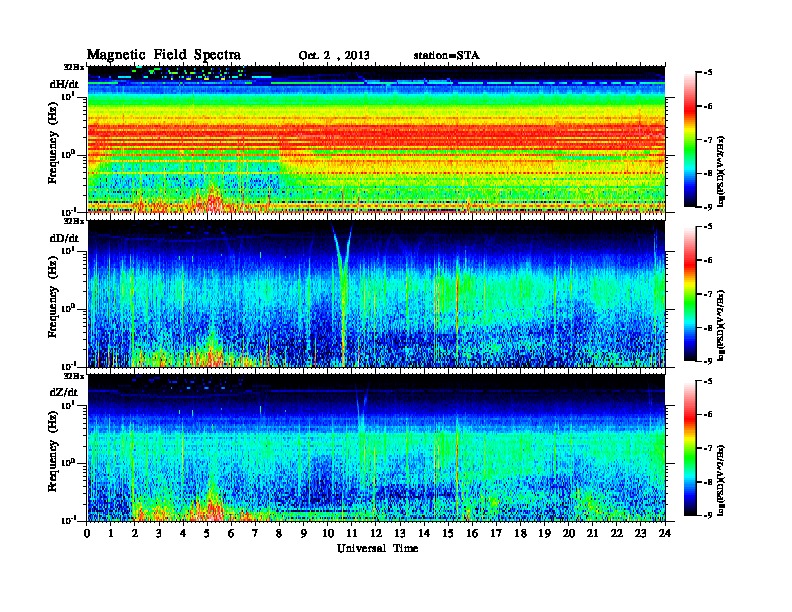Click hour 0 on the Universal Time axis
792x612 pixels.
[x=87, y=533]
